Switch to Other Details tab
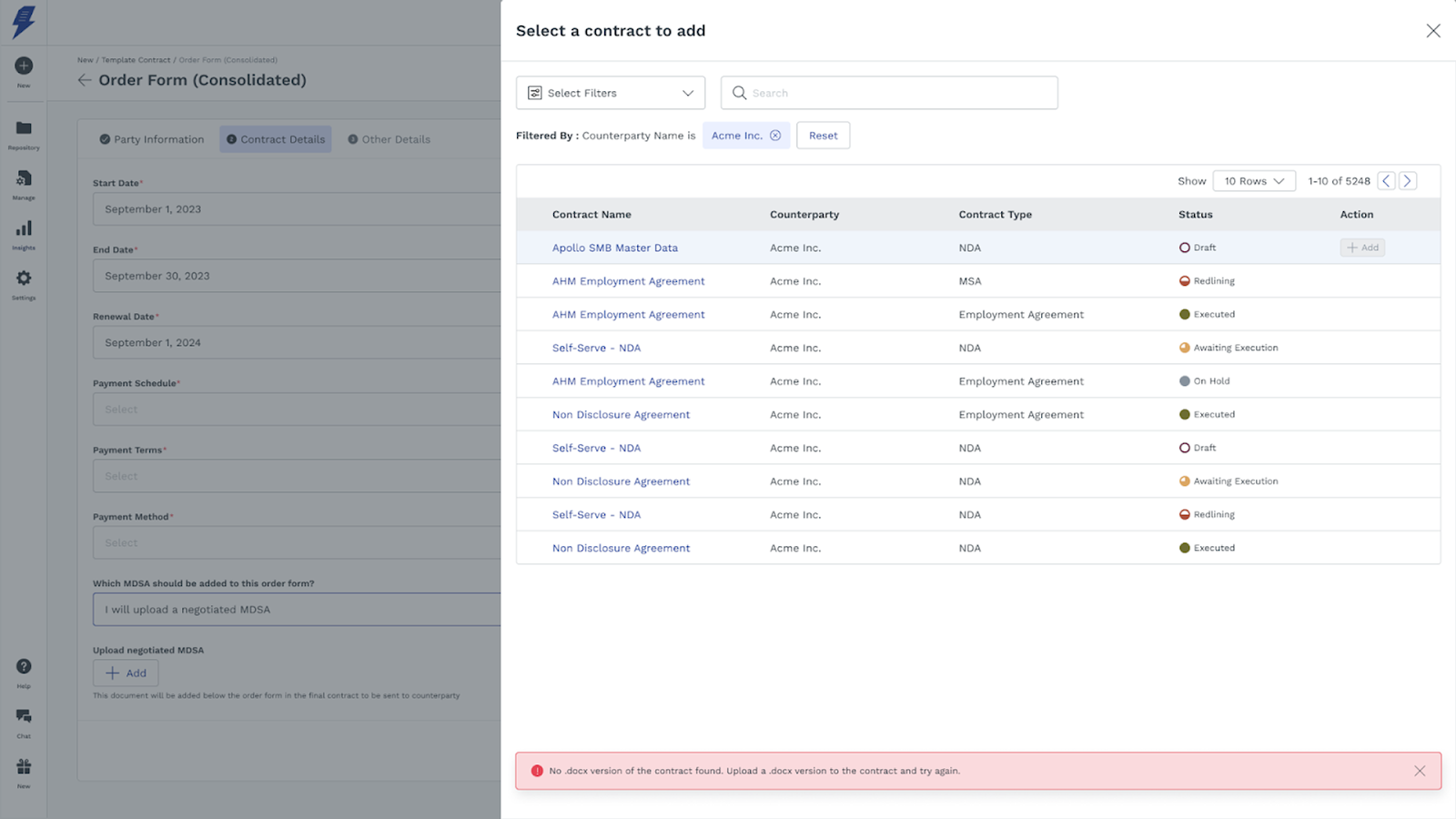The width and height of the screenshot is (1456, 819). 389,139
